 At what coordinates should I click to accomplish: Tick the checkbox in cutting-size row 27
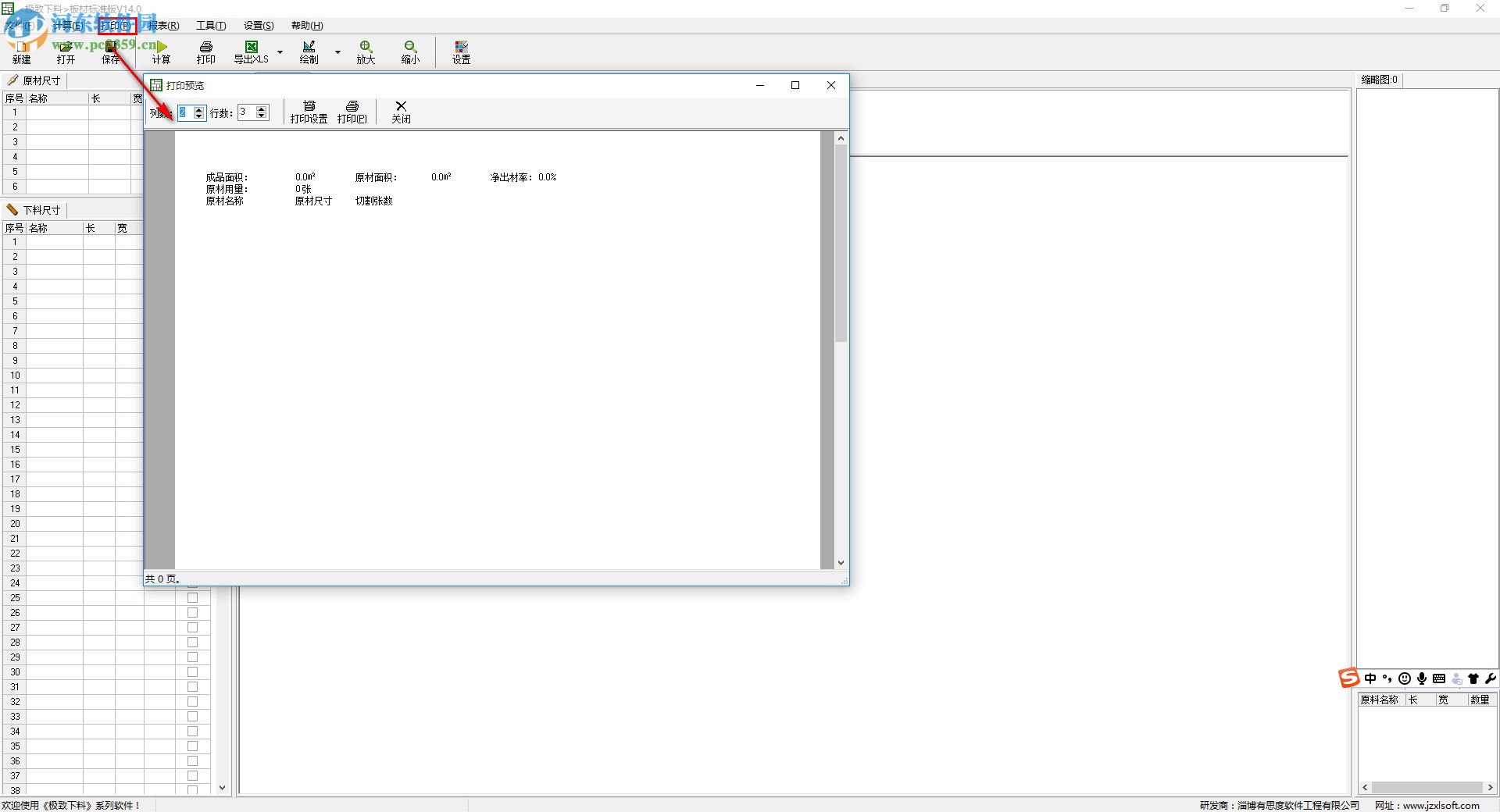point(193,628)
